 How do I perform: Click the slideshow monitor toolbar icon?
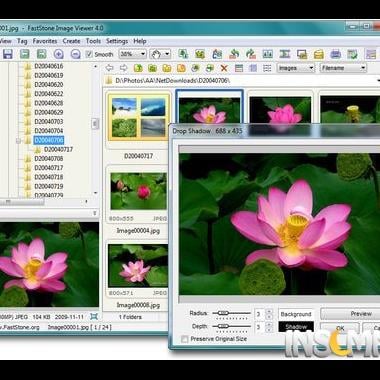[302, 54]
